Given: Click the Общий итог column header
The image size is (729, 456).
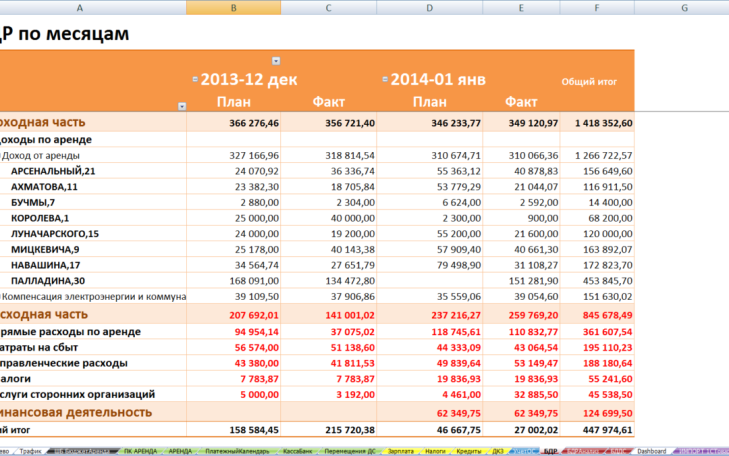Looking at the screenshot, I should (589, 82).
